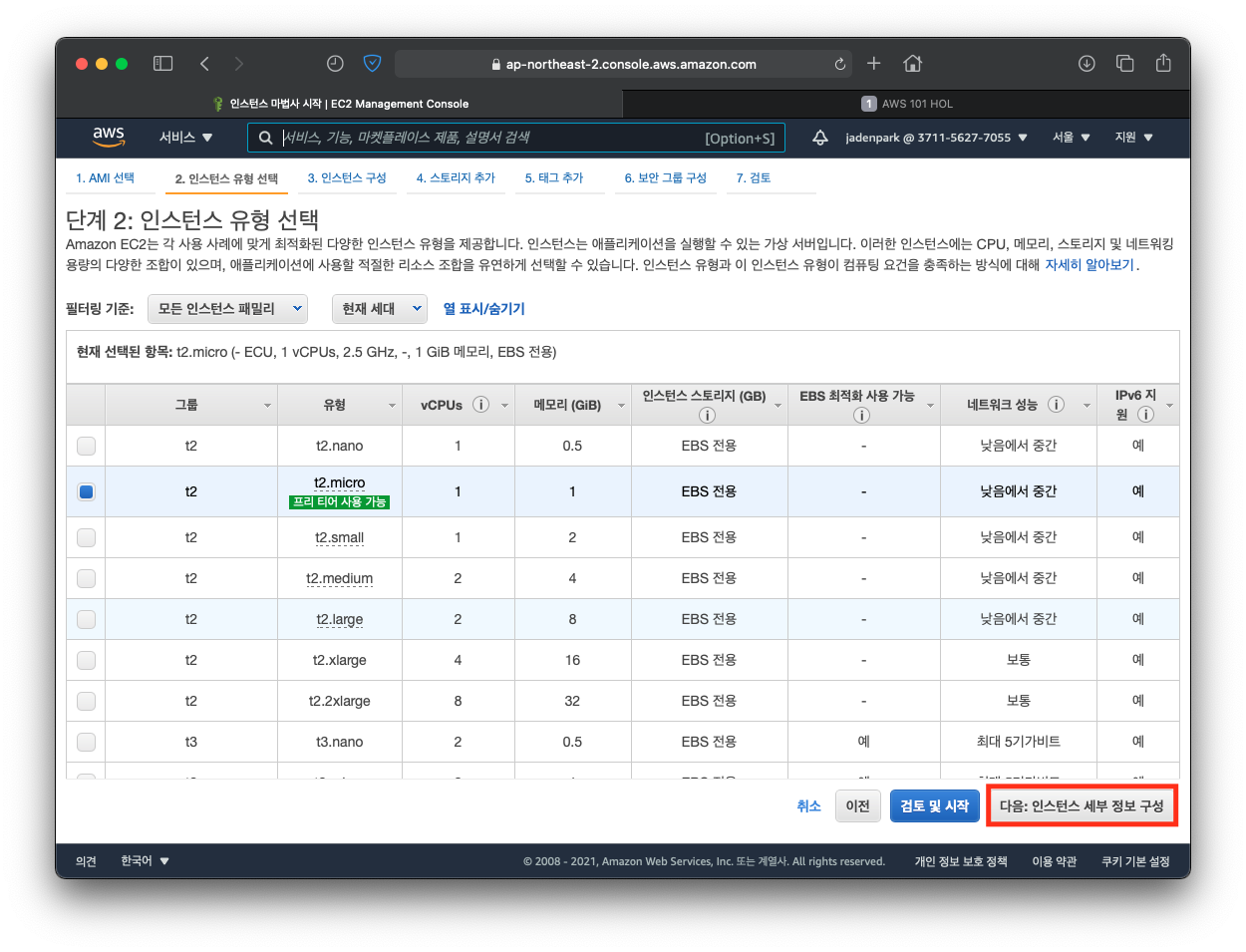
Task: Go to step 7. 검토 tab
Action: (754, 177)
